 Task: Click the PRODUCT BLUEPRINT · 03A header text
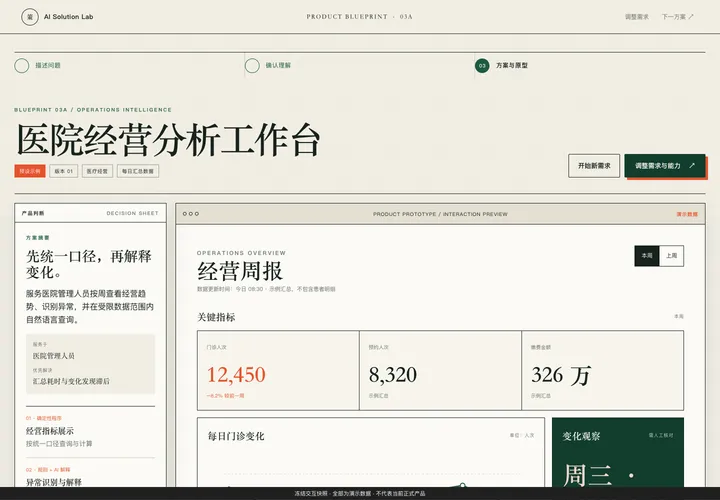tap(360, 17)
